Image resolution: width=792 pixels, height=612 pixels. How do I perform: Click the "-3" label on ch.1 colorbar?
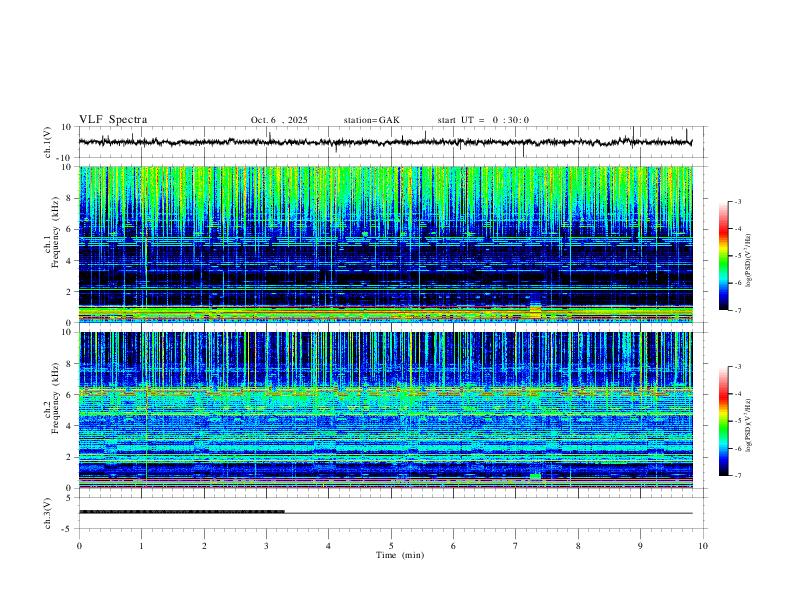[737, 201]
